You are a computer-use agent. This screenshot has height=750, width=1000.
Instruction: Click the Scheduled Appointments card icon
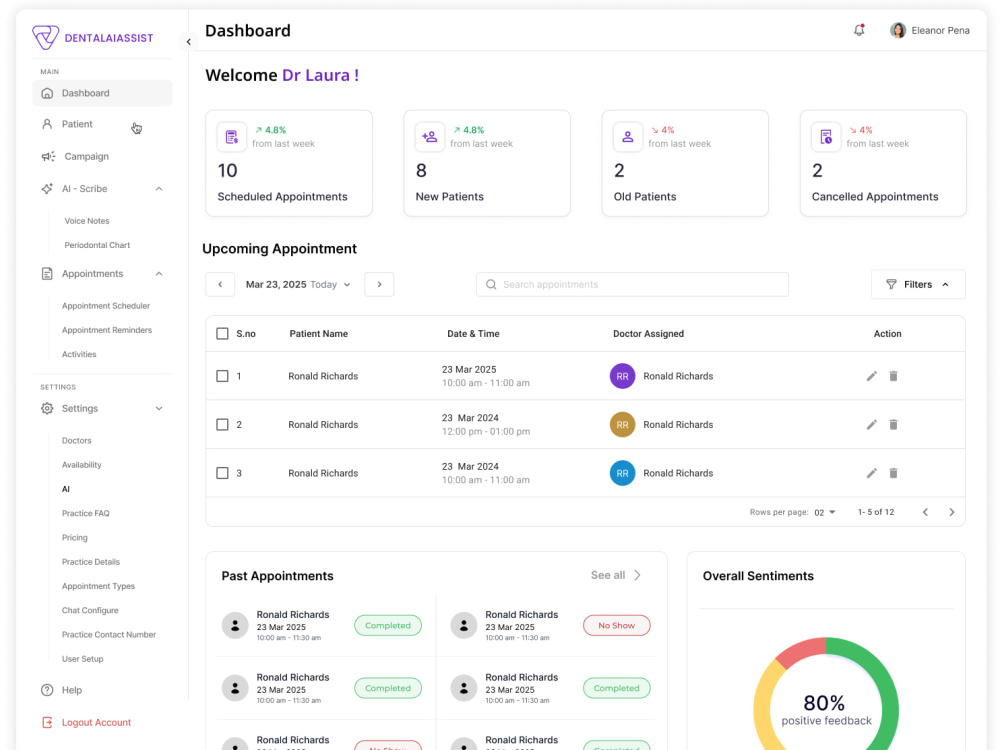232,137
